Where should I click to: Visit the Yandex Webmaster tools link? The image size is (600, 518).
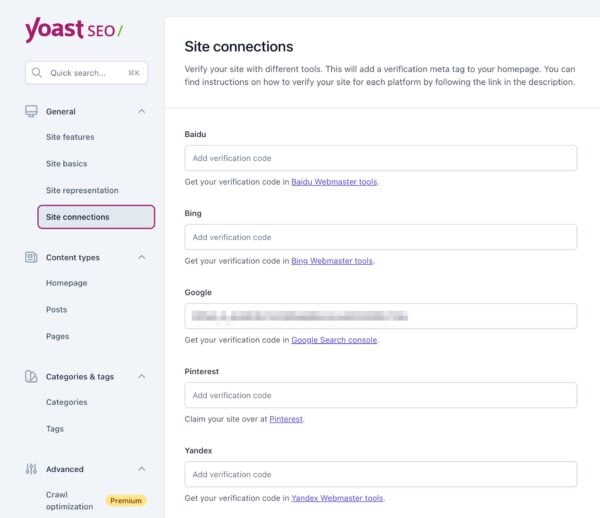pos(337,498)
